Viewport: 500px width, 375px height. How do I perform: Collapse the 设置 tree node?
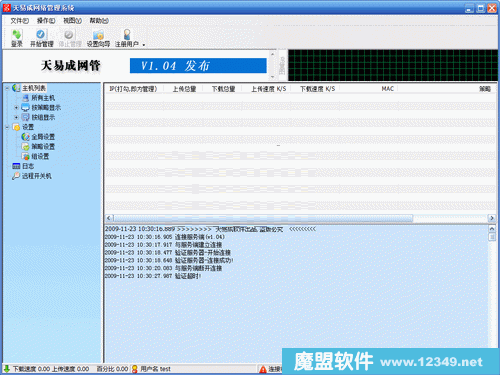(7, 127)
